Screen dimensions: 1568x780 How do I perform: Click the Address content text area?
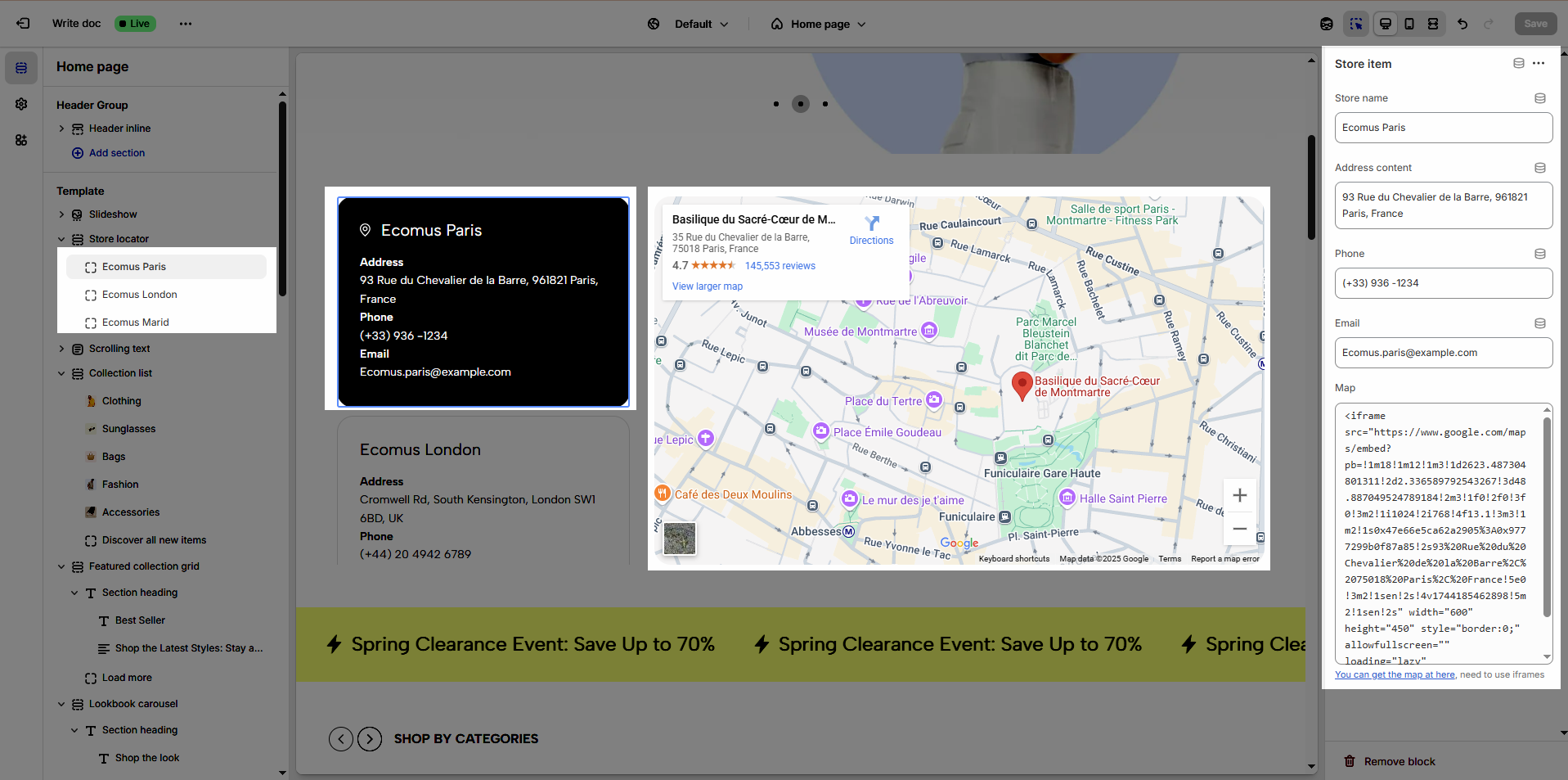(x=1444, y=205)
